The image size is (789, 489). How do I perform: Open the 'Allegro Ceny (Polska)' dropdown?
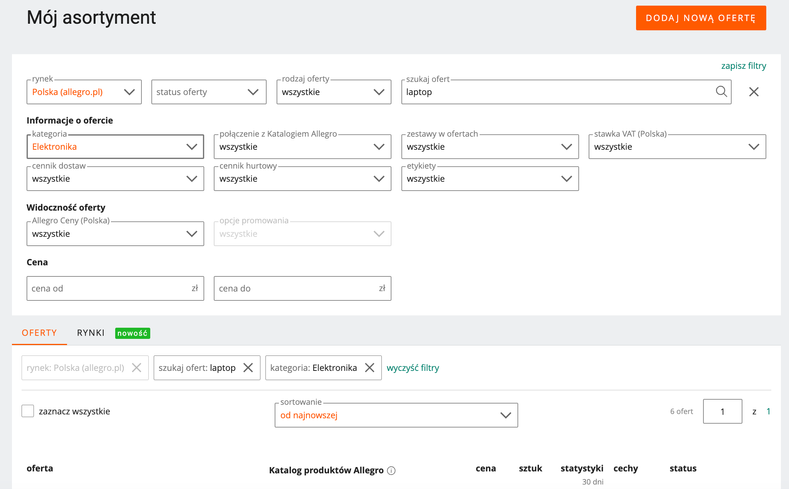click(x=115, y=234)
